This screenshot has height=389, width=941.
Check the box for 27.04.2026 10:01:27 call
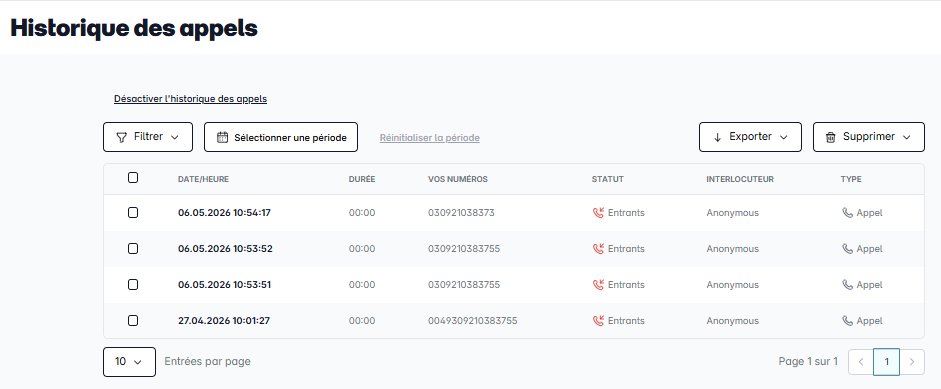tap(133, 321)
